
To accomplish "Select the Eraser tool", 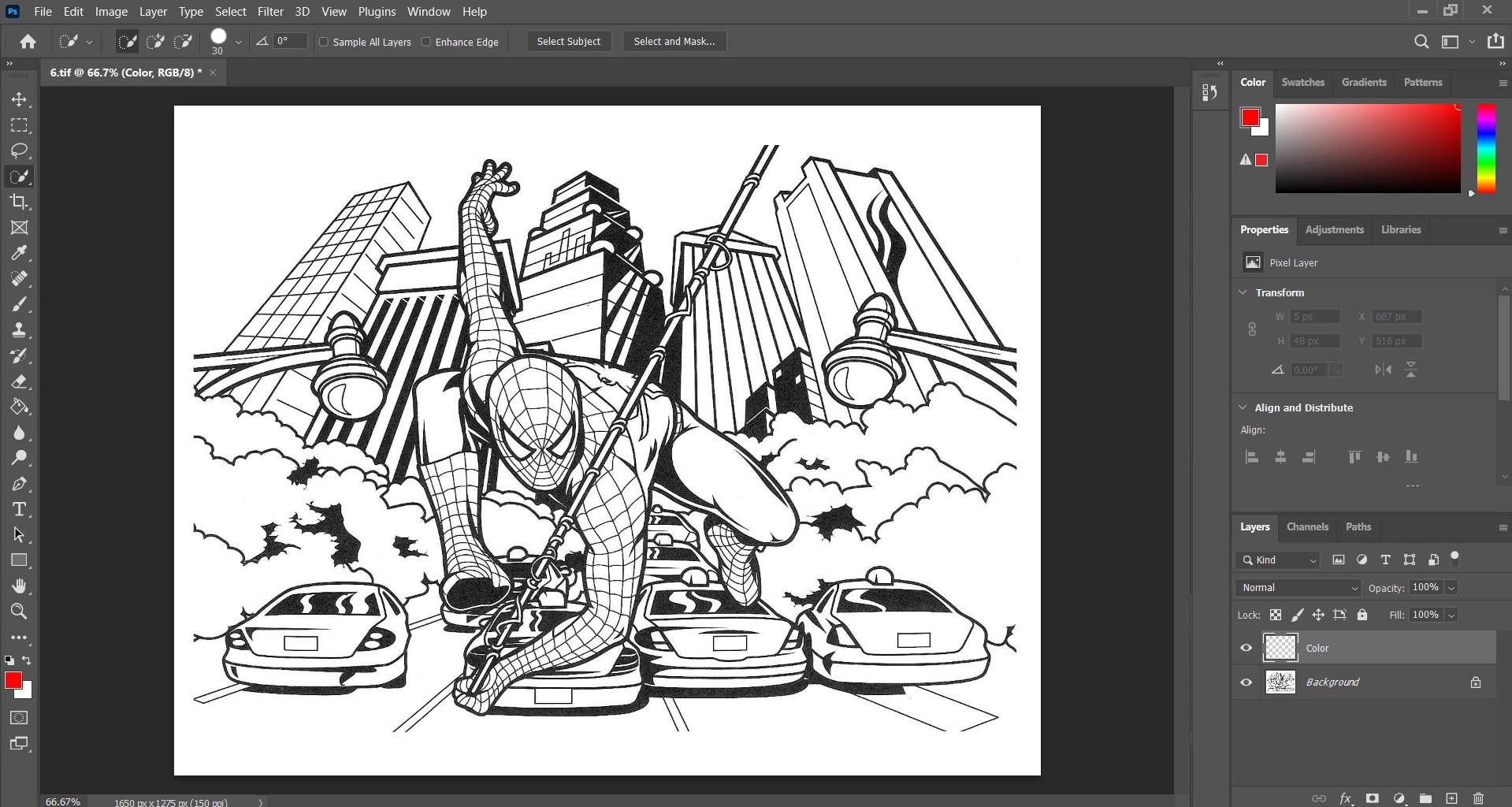I will pos(19,381).
